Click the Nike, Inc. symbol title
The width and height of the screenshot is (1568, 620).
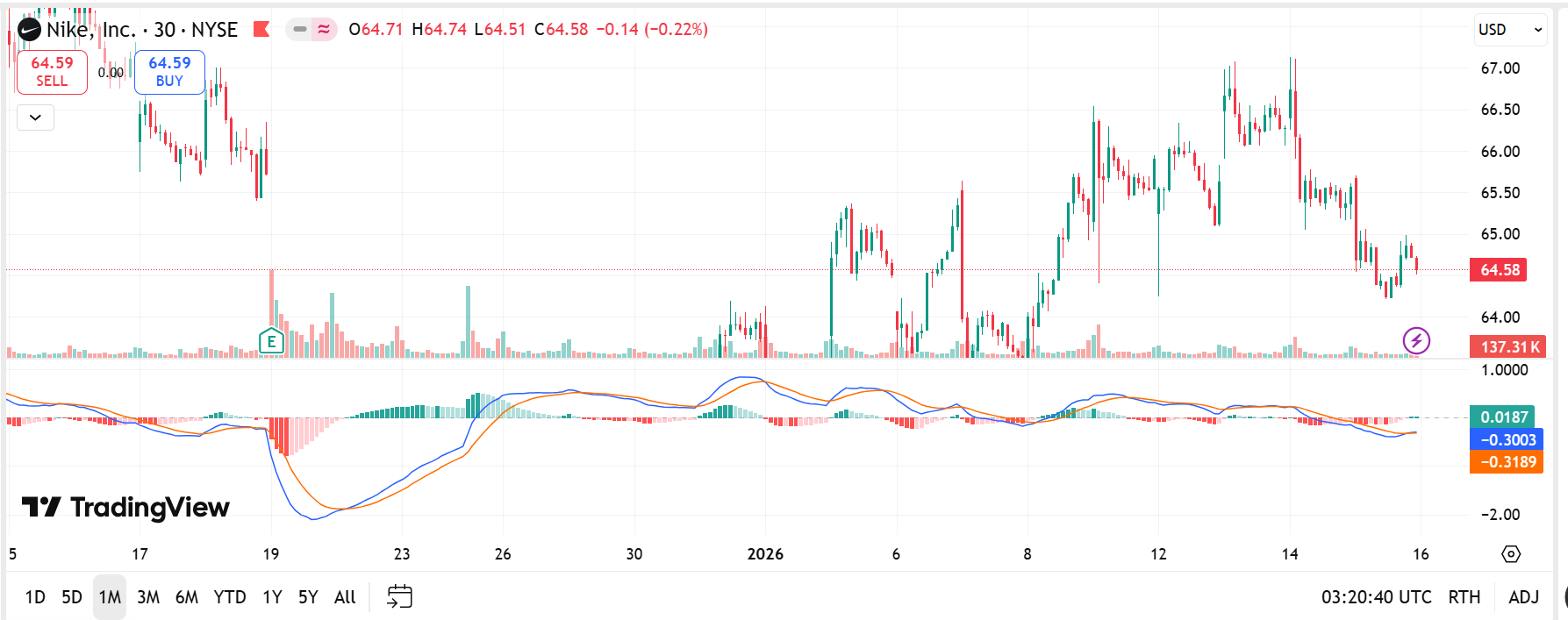90,30
